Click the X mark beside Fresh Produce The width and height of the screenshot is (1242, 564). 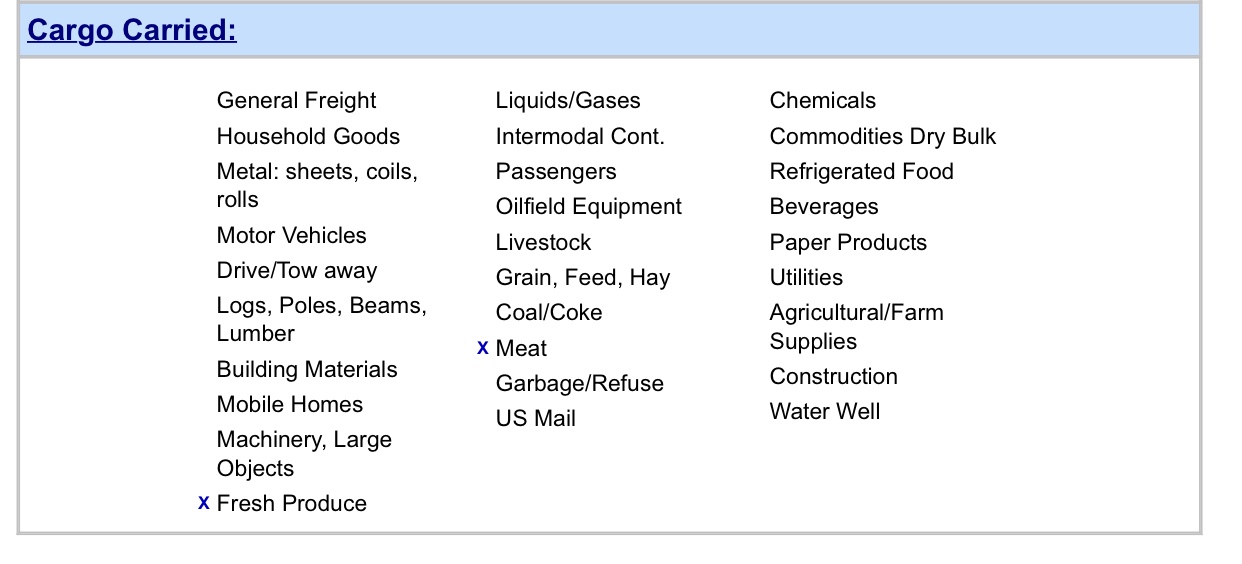204,503
